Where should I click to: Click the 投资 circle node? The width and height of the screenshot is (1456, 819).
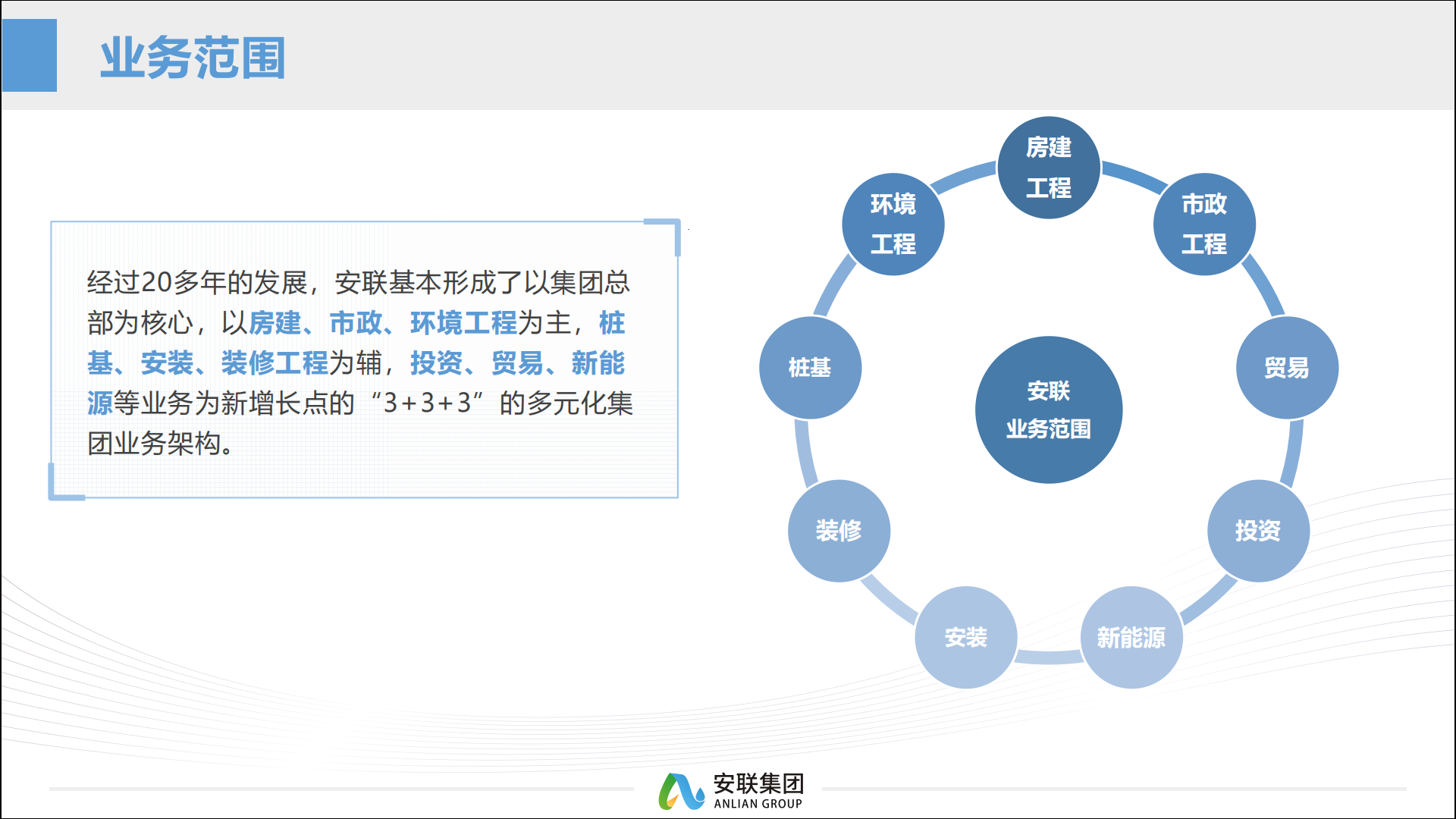pyautogui.click(x=1258, y=531)
